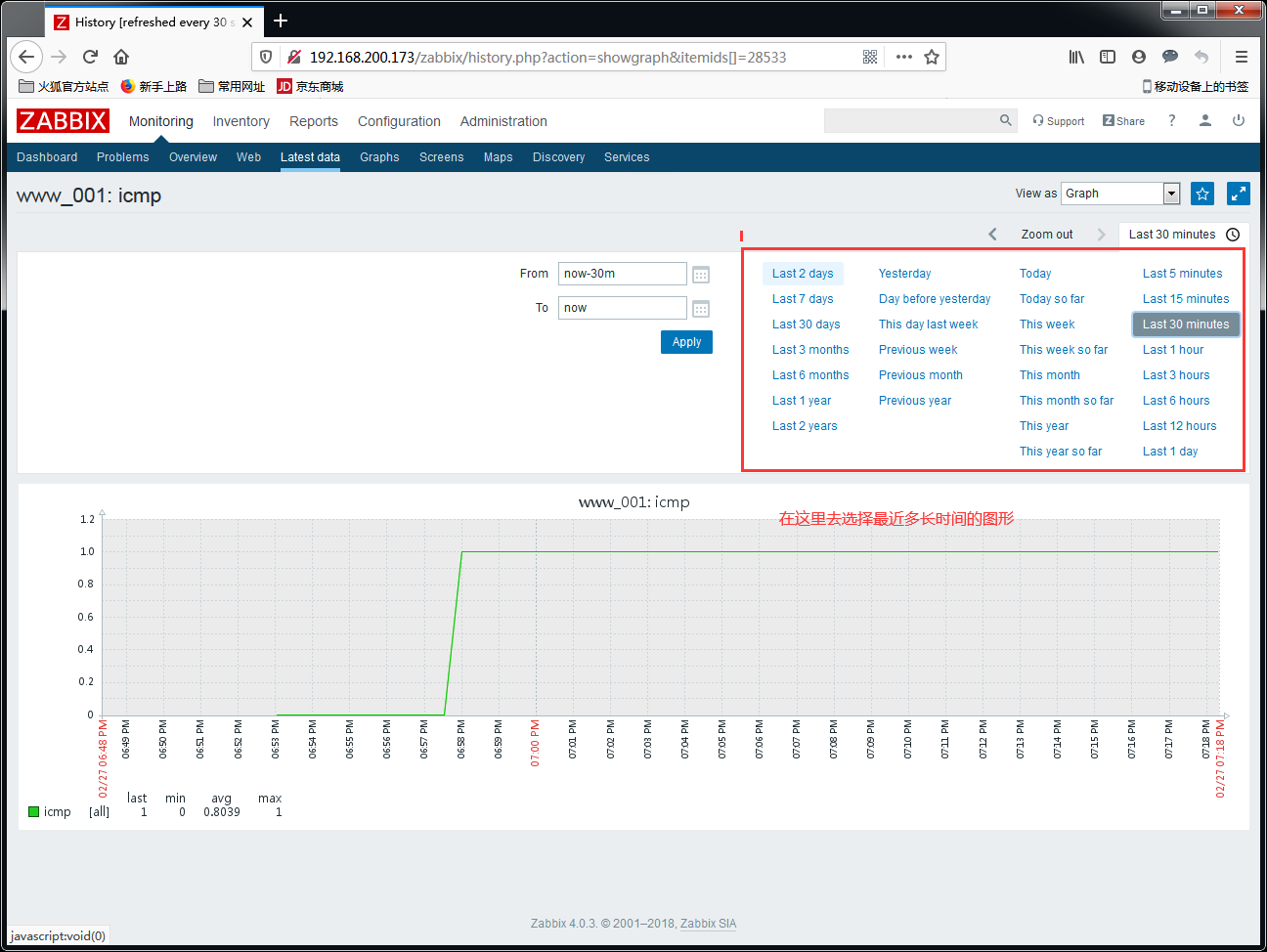Open Zabbix user profile icon
Viewport: 1267px width, 952px height.
tap(1205, 120)
